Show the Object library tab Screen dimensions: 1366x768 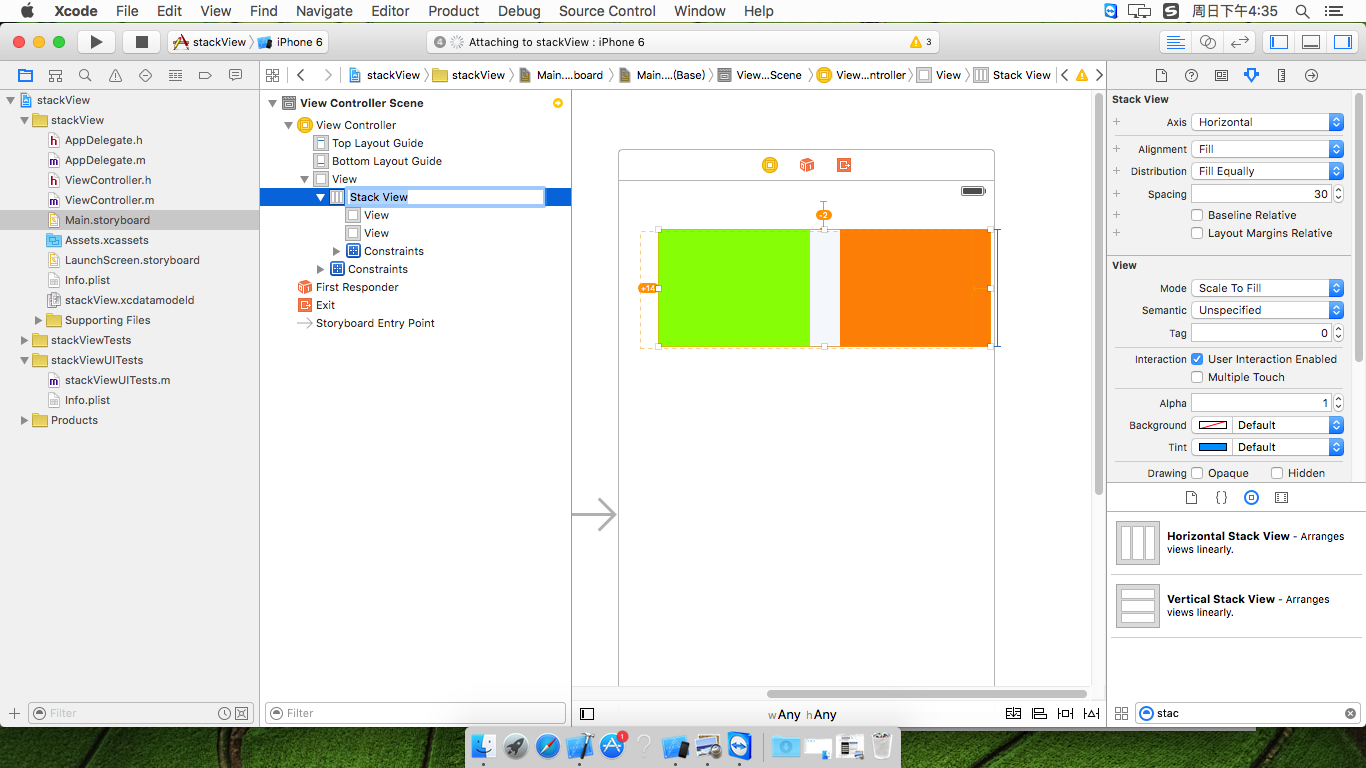[x=1251, y=497]
